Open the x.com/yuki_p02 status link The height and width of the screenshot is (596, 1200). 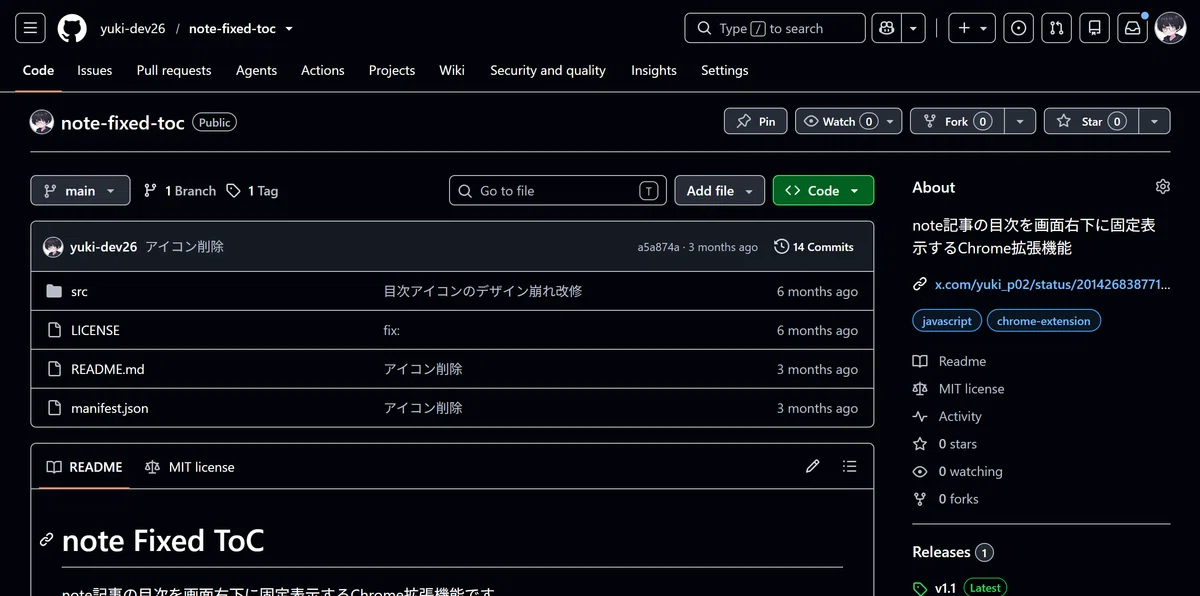point(1052,284)
